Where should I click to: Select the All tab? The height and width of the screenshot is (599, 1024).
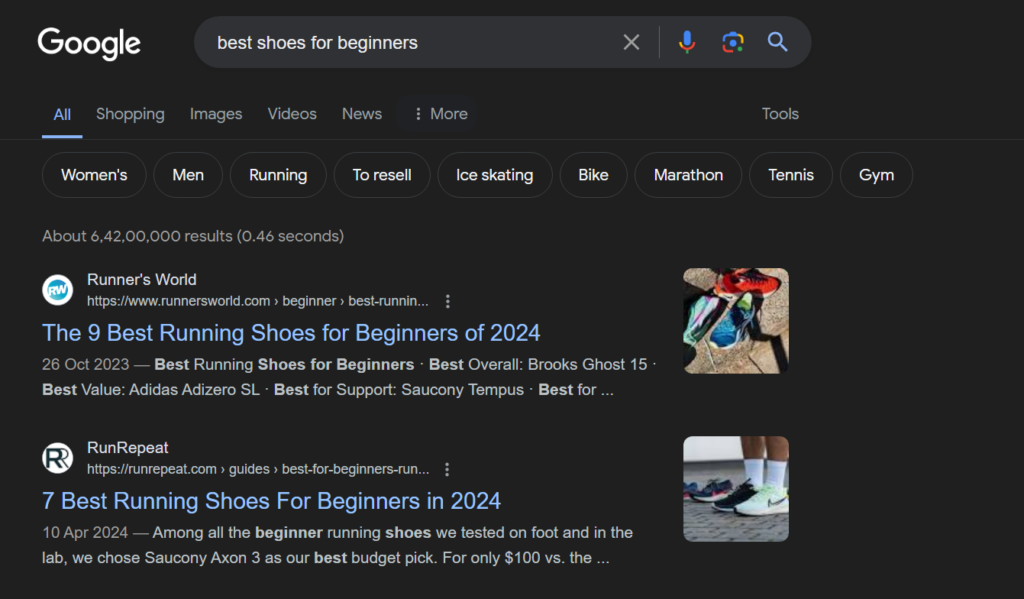coord(62,114)
